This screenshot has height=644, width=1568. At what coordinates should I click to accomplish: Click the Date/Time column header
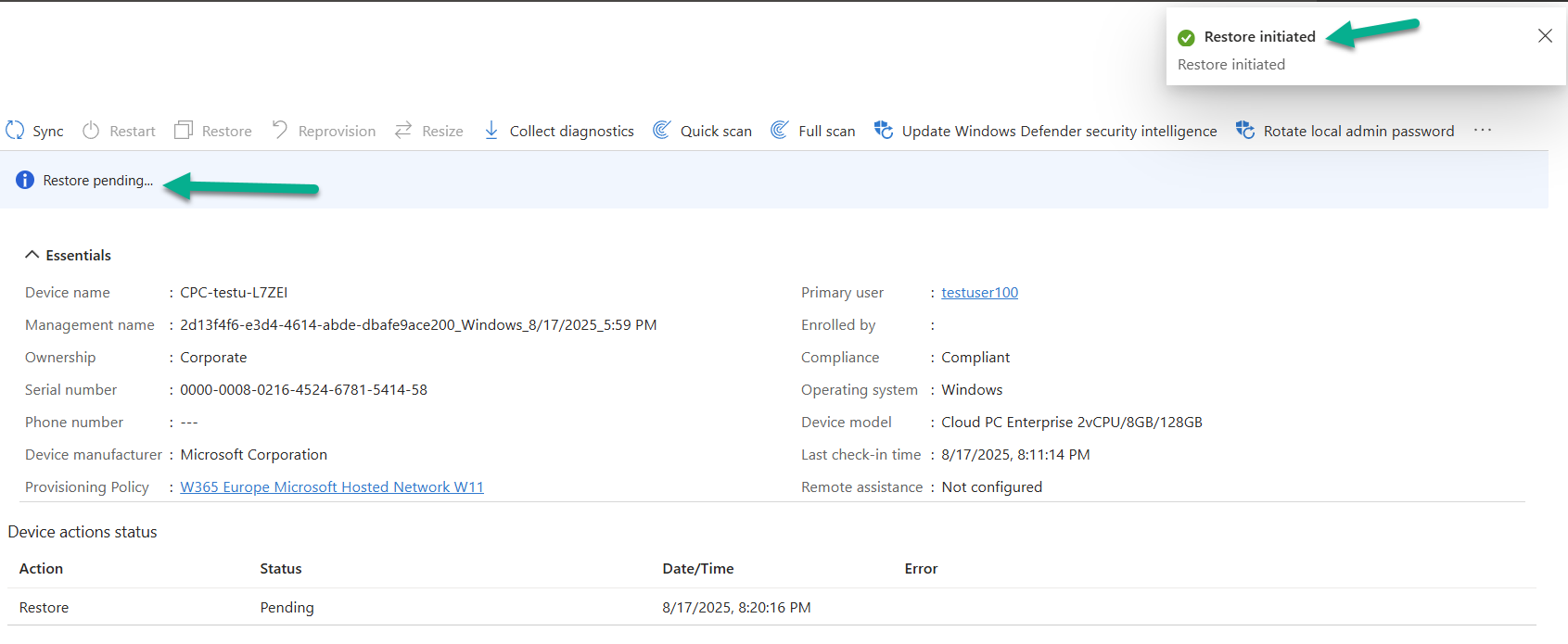click(697, 569)
